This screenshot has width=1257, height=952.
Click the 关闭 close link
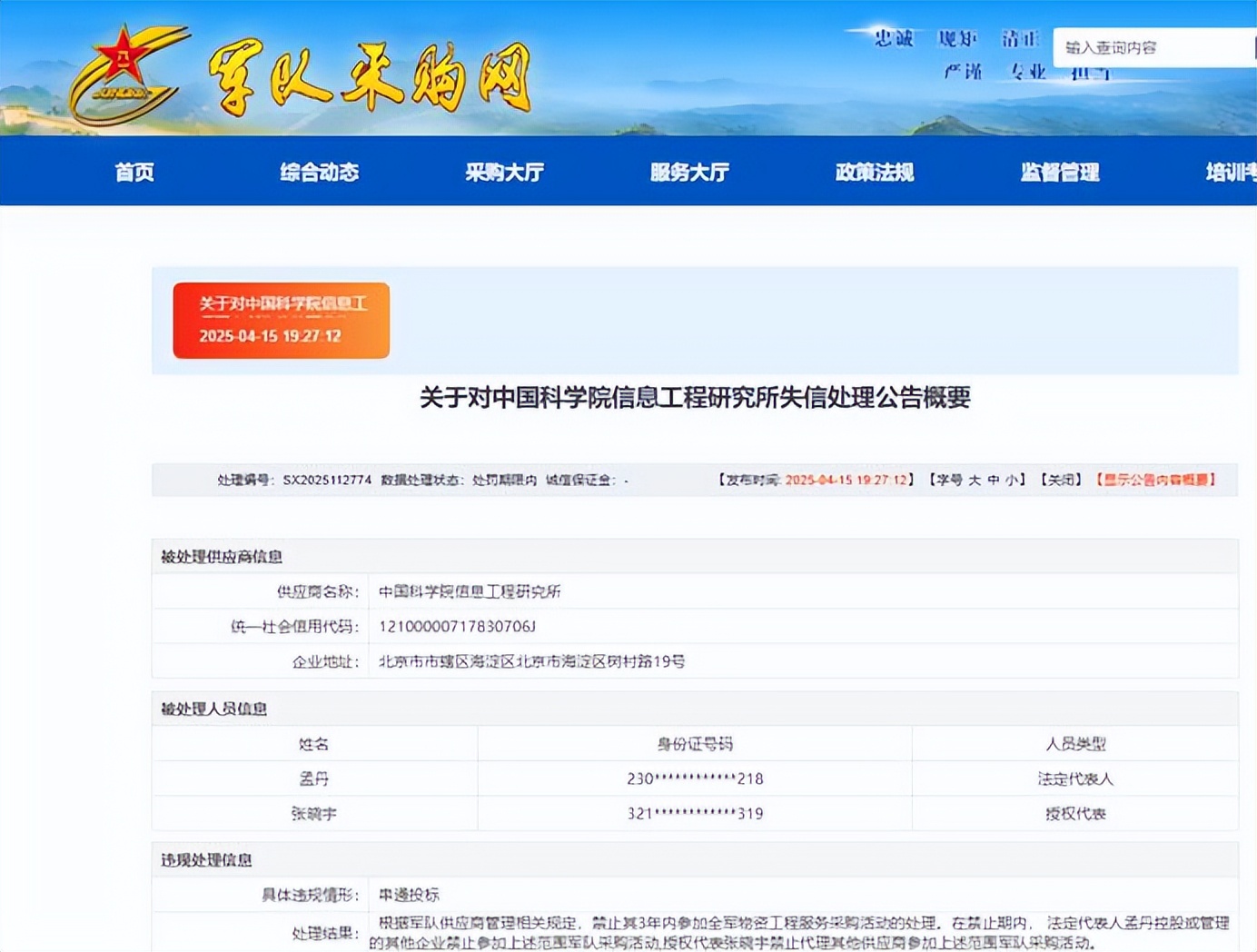tap(1061, 480)
